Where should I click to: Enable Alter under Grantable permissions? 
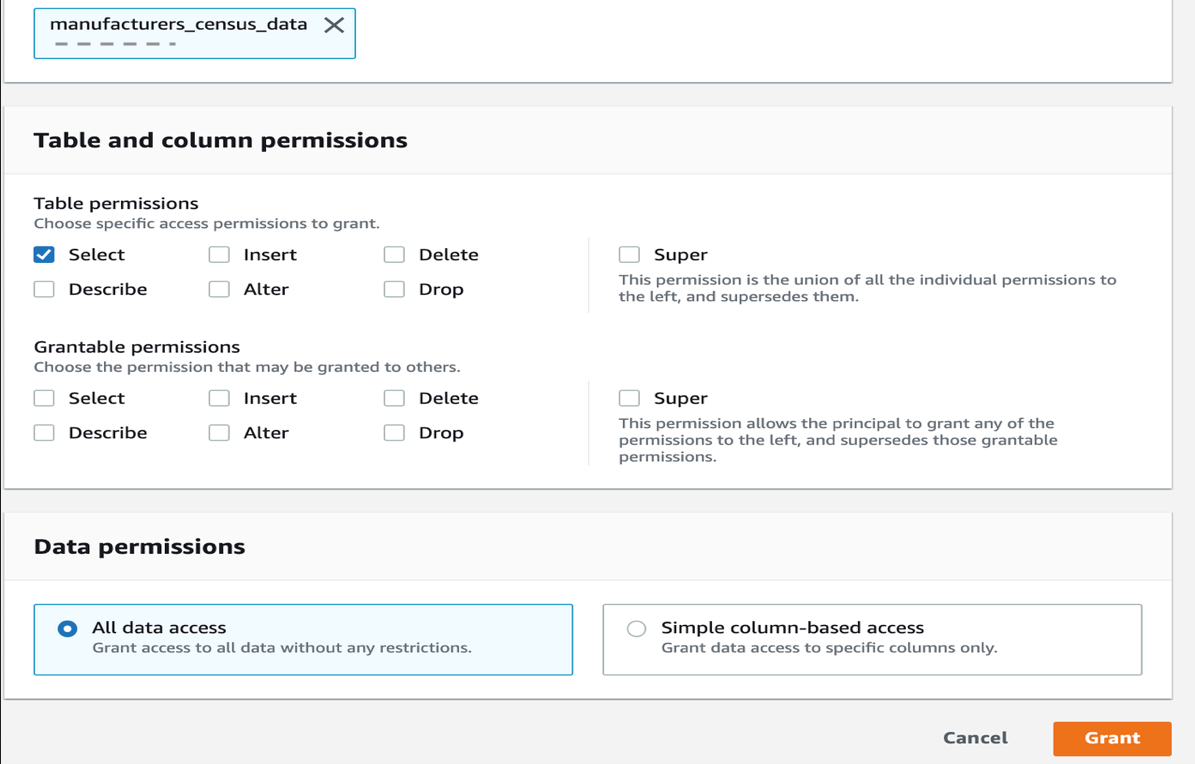point(219,433)
